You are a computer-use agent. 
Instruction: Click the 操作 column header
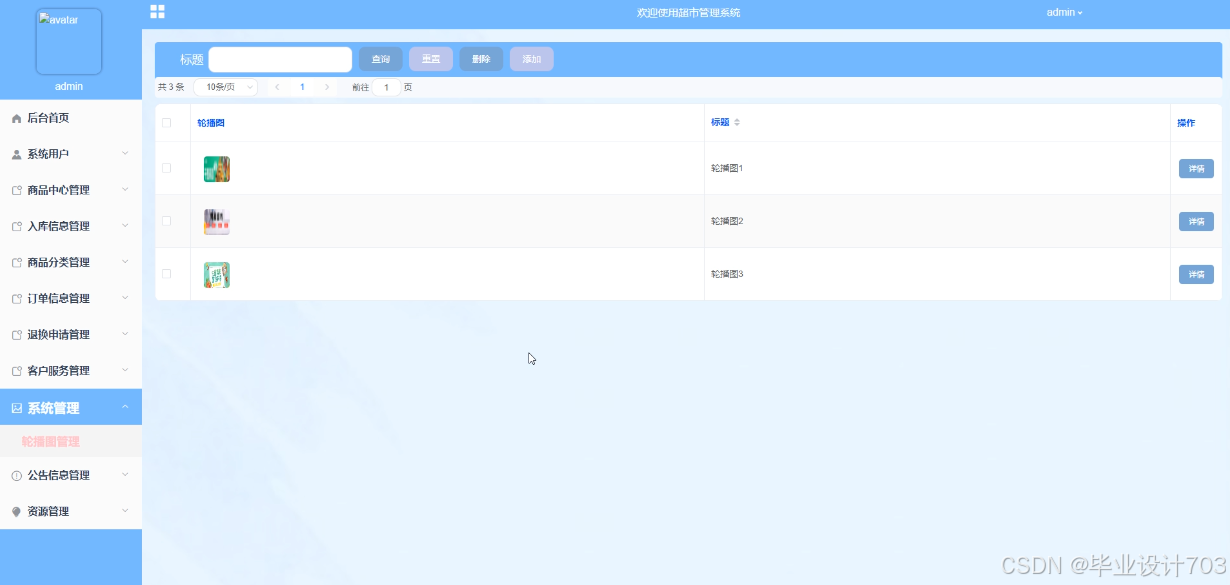click(x=1186, y=123)
